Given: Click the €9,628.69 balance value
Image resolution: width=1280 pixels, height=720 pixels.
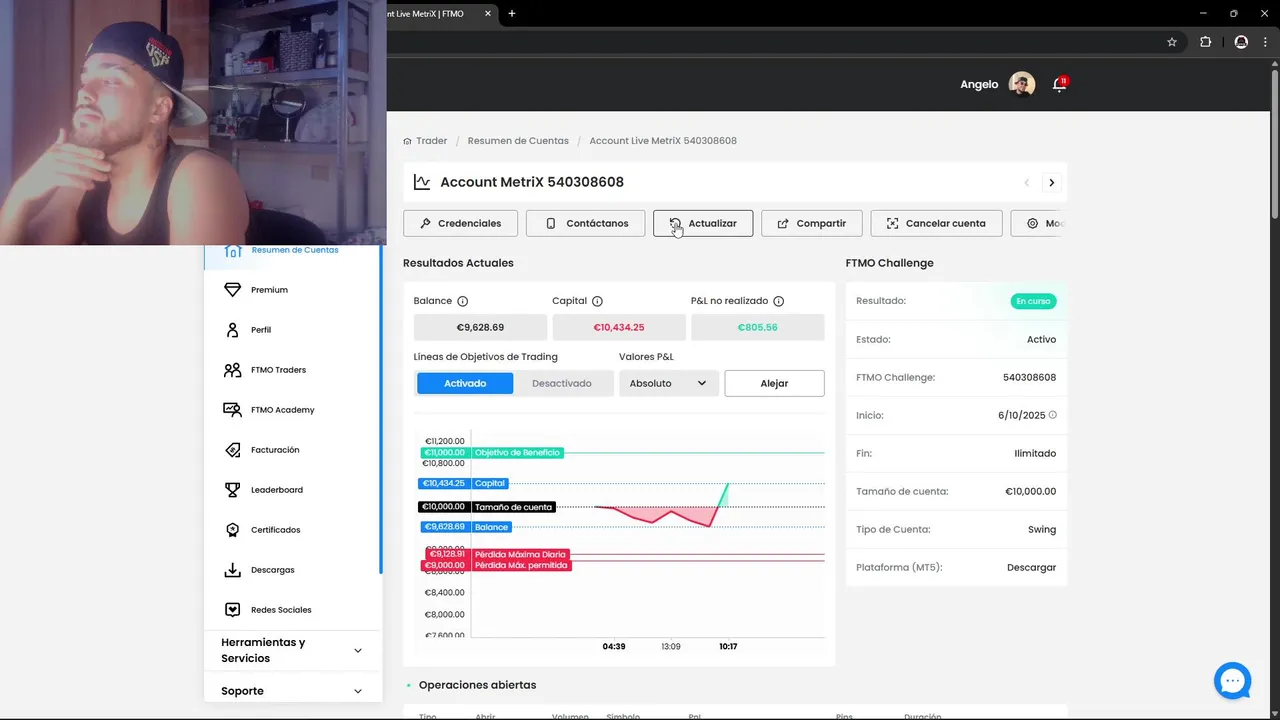Looking at the screenshot, I should tap(480, 327).
